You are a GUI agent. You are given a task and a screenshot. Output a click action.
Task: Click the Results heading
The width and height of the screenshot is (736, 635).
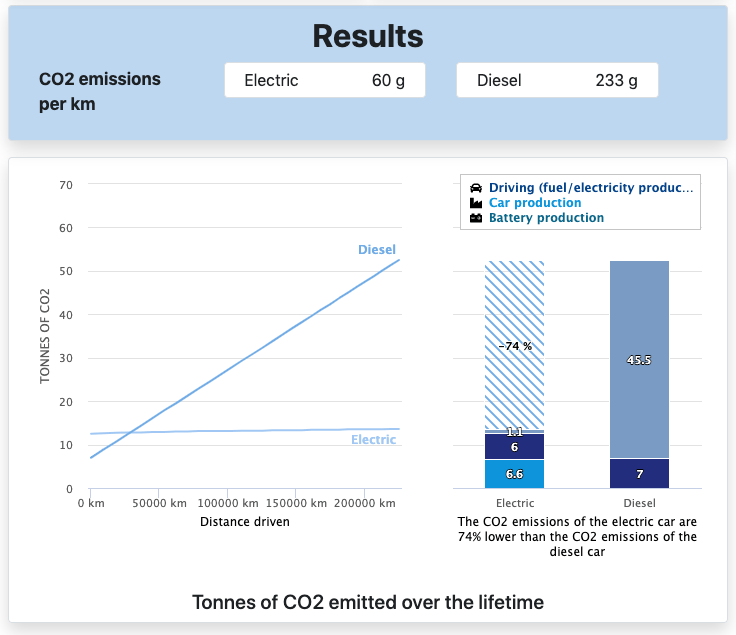[x=368, y=36]
